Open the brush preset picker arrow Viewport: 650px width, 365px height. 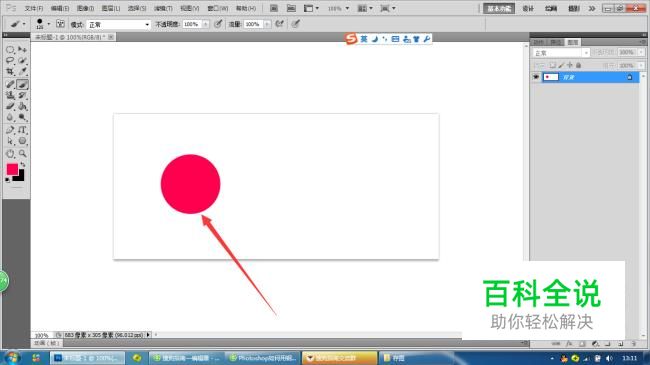point(49,24)
